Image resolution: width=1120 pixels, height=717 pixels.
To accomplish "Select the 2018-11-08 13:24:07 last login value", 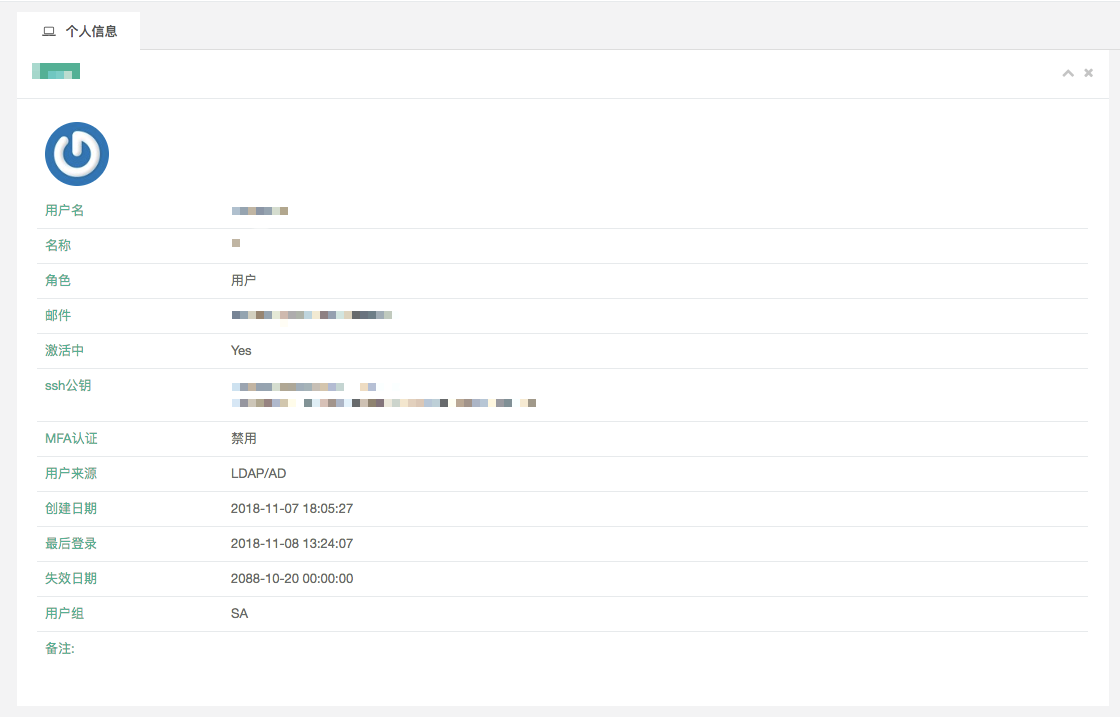I will [292, 543].
